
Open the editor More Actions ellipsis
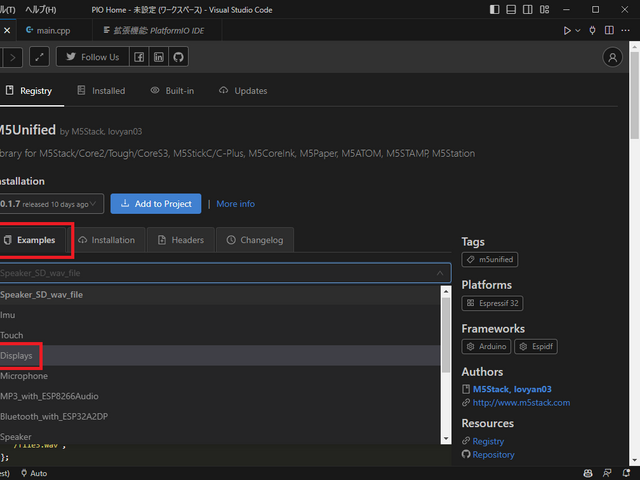pos(625,31)
